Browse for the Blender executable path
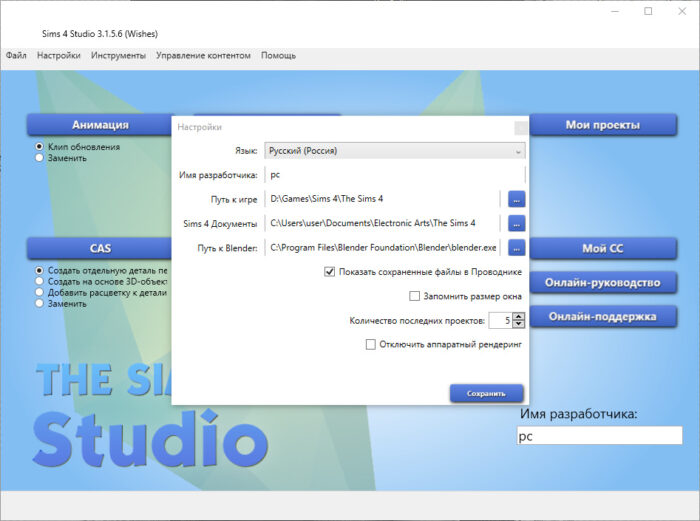700x521 pixels. [517, 248]
